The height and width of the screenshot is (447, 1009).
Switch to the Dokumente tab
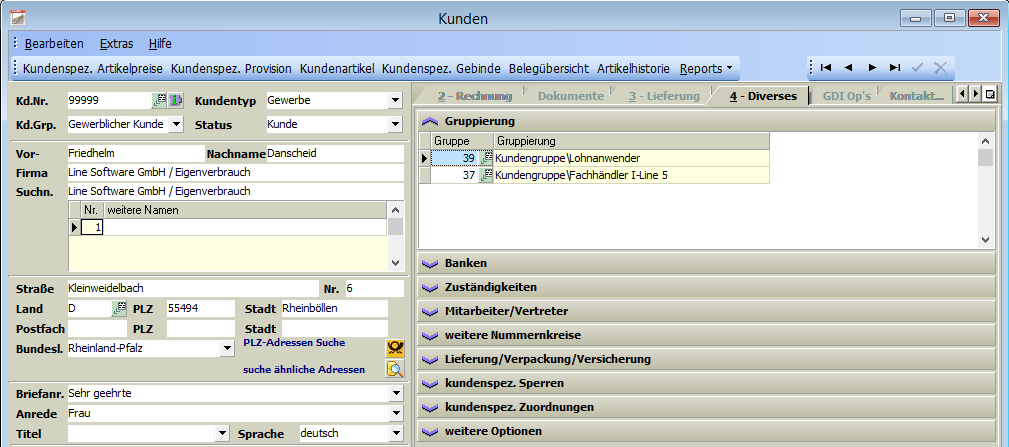tap(571, 96)
